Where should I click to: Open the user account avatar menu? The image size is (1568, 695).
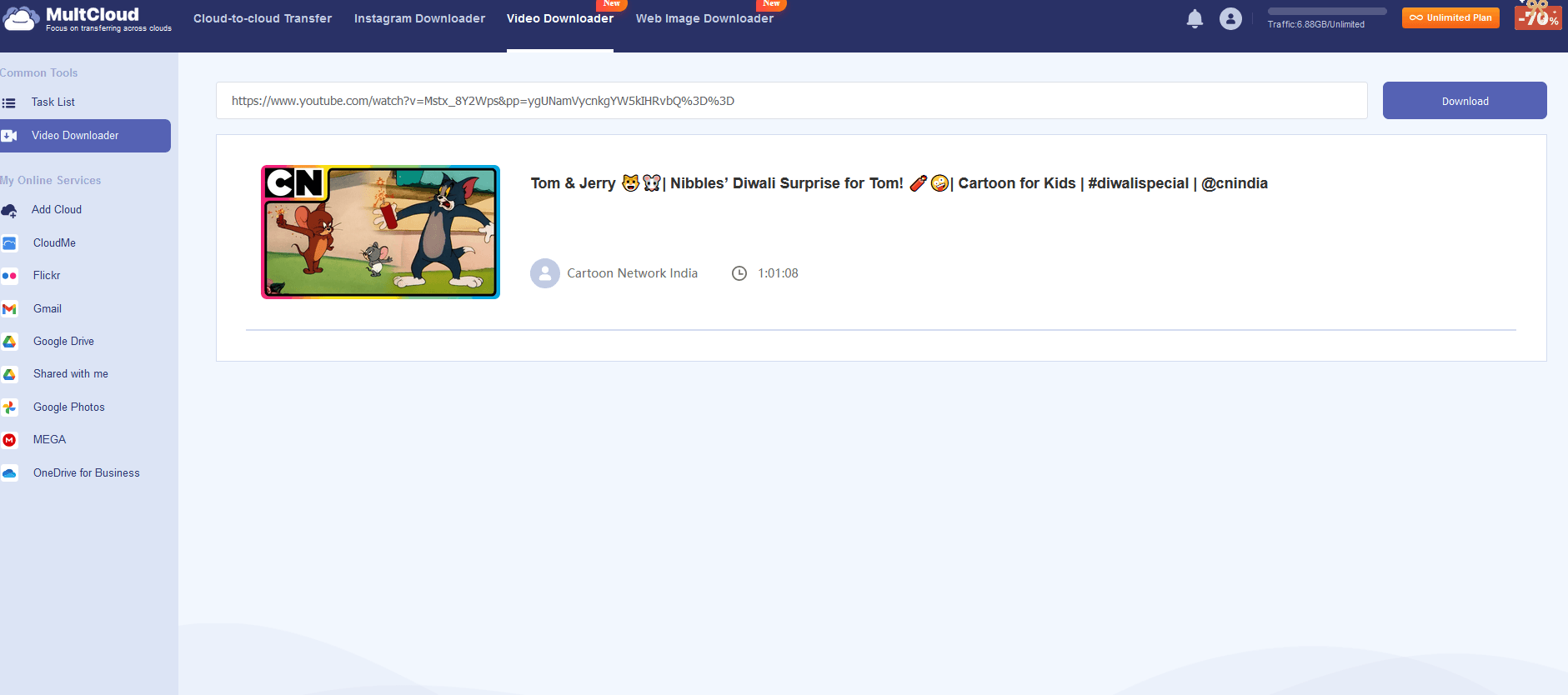[x=1230, y=18]
